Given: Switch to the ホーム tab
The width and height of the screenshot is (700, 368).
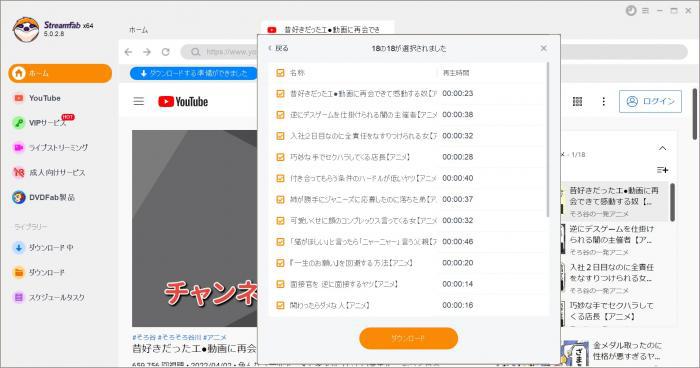Looking at the screenshot, I should point(138,30).
